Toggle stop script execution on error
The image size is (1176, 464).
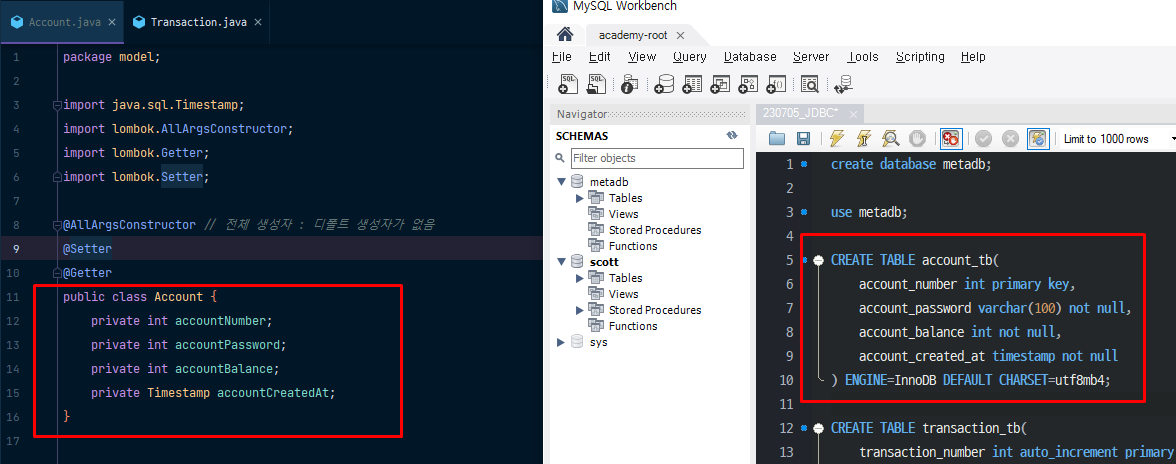[x=951, y=139]
